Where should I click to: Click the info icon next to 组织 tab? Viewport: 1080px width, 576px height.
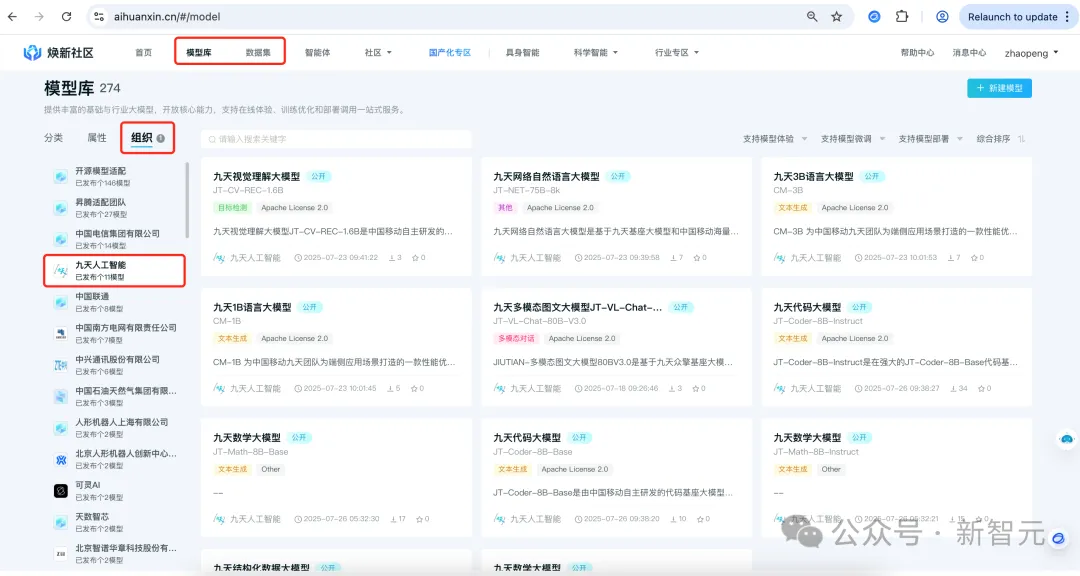pyautogui.click(x=160, y=138)
